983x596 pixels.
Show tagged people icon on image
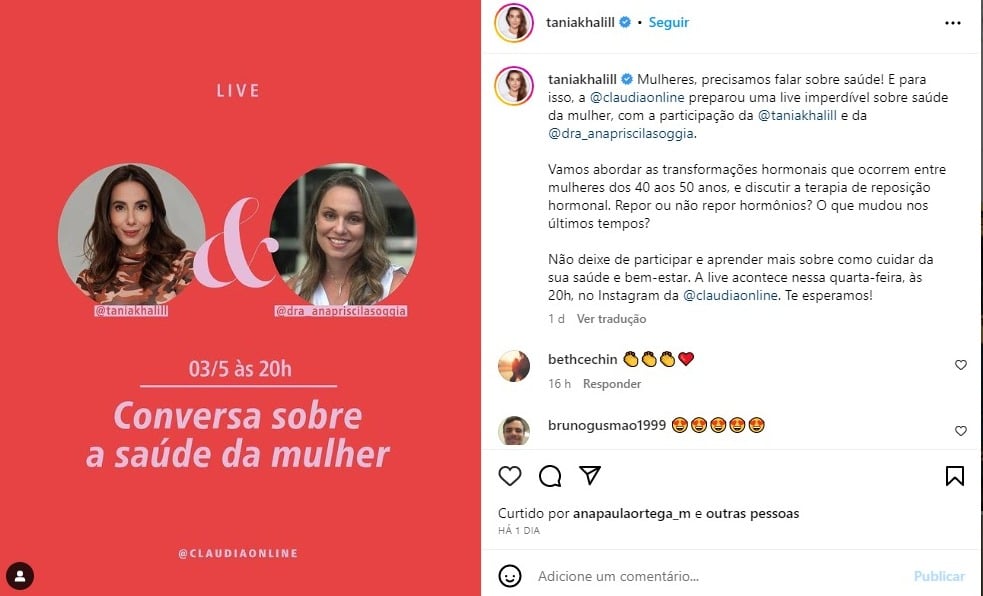coord(20,575)
